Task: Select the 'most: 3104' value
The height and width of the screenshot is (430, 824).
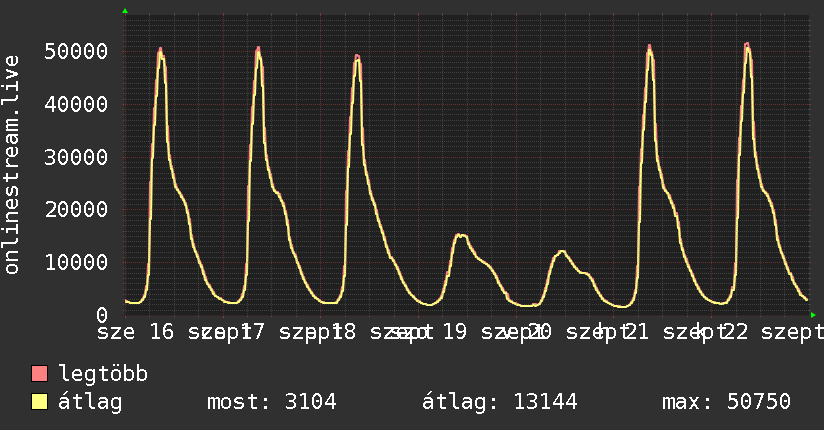Action: pos(272,402)
